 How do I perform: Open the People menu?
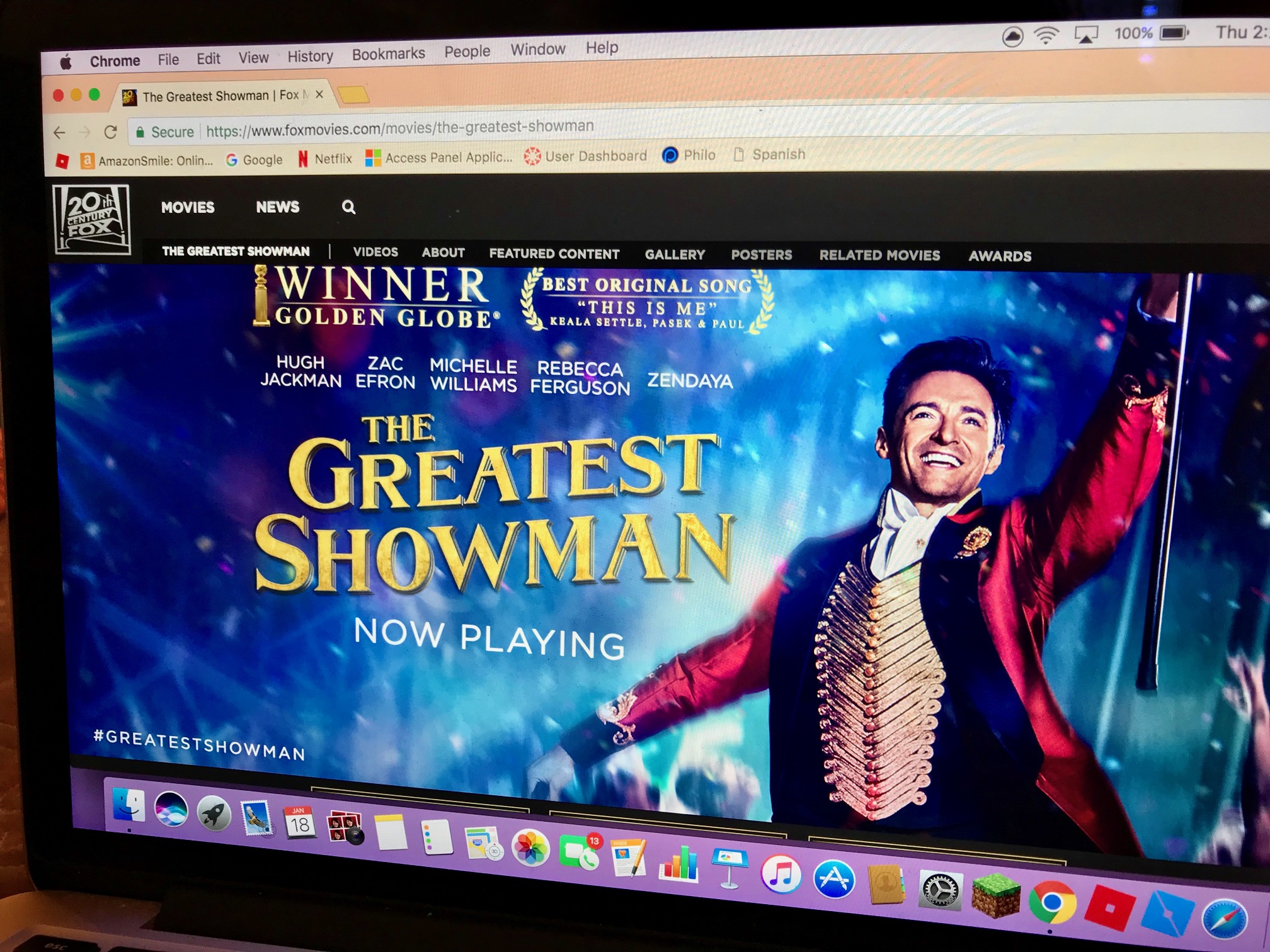467,52
